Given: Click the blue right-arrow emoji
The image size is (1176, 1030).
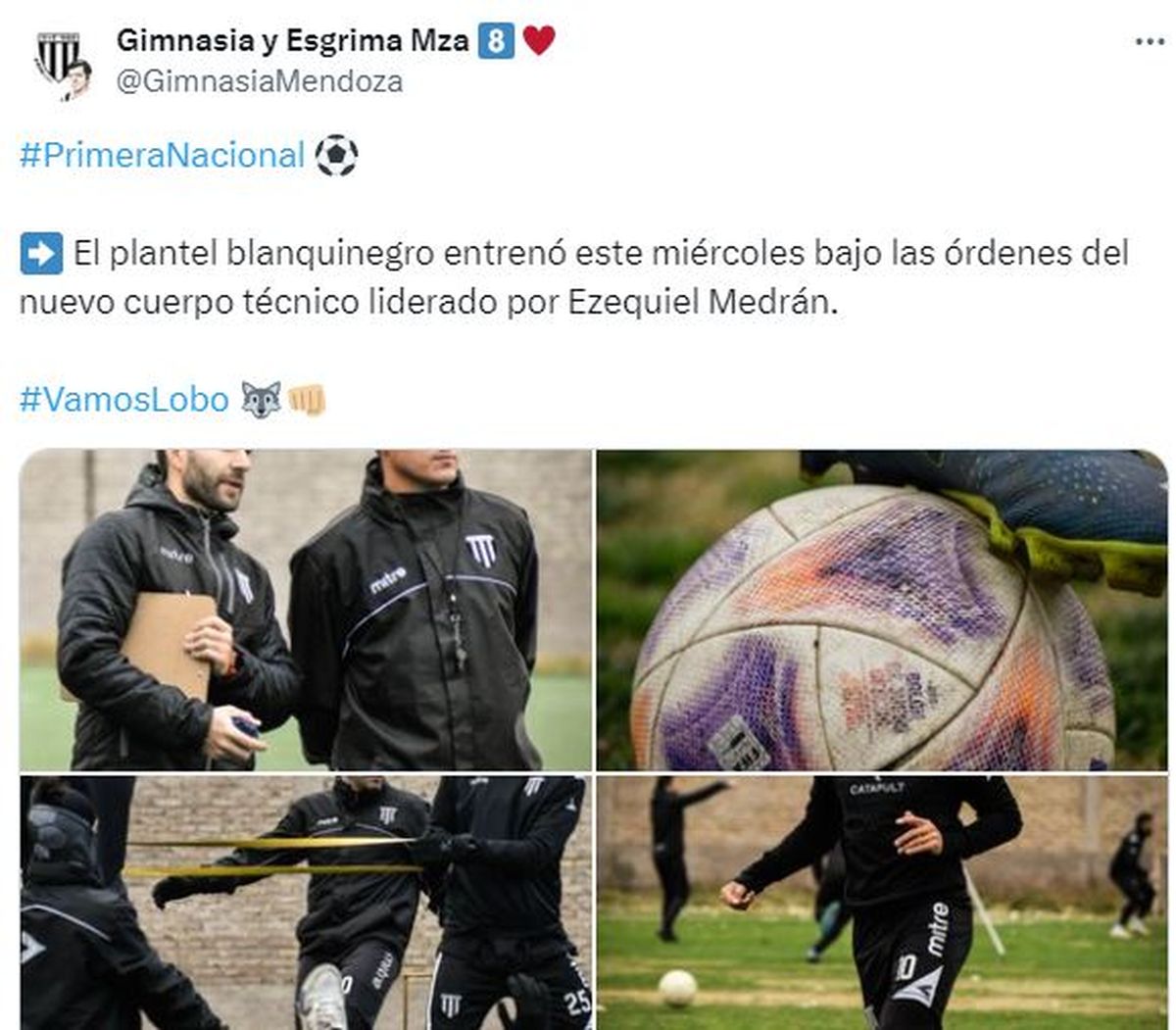Looking at the screenshot, I should click(41, 253).
